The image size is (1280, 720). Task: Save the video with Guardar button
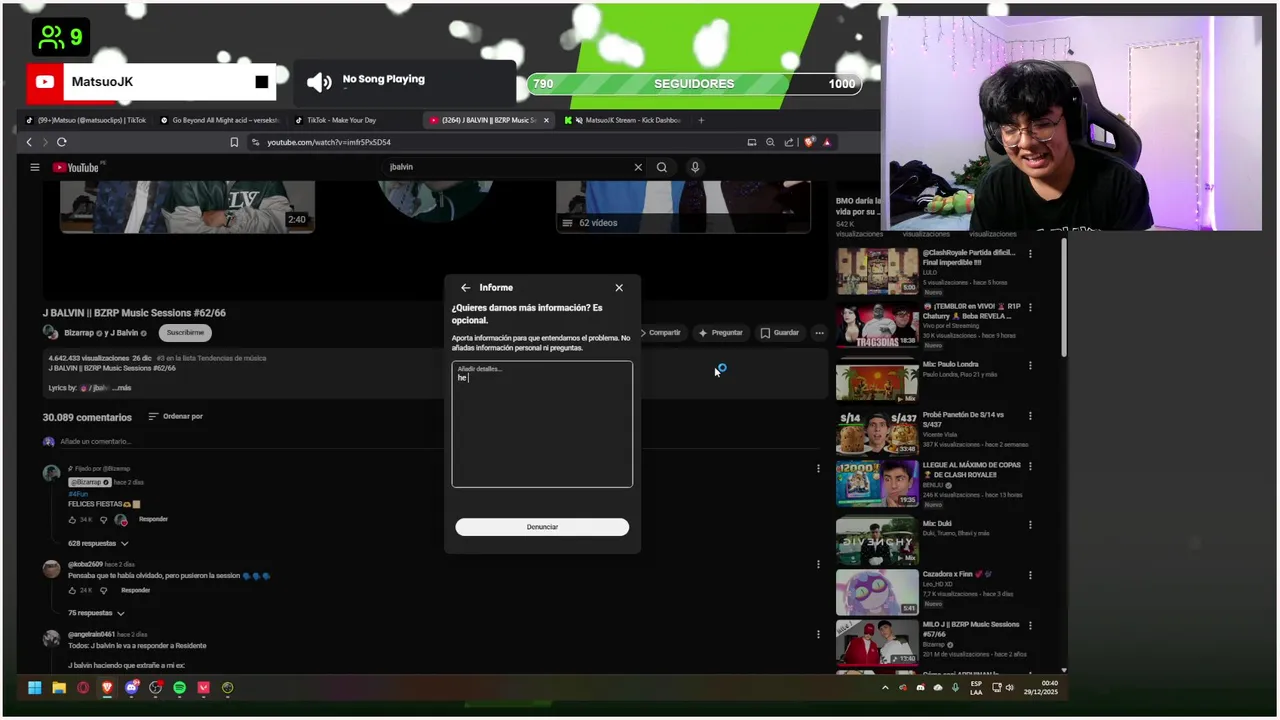(x=779, y=332)
